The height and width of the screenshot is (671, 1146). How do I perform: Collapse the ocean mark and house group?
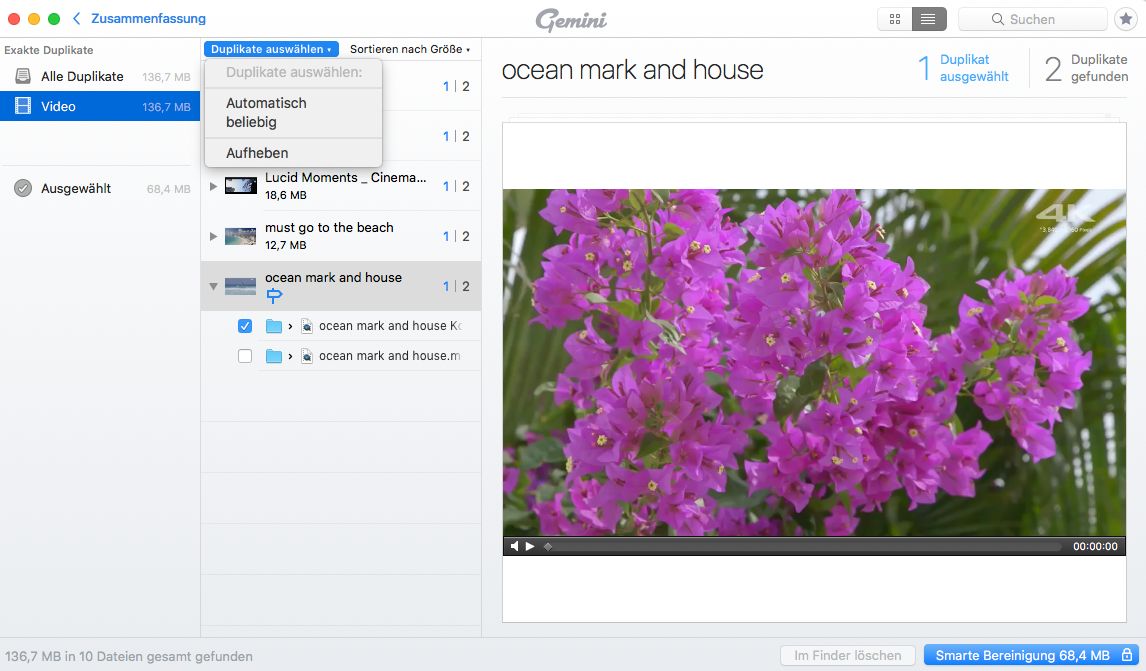[213, 286]
